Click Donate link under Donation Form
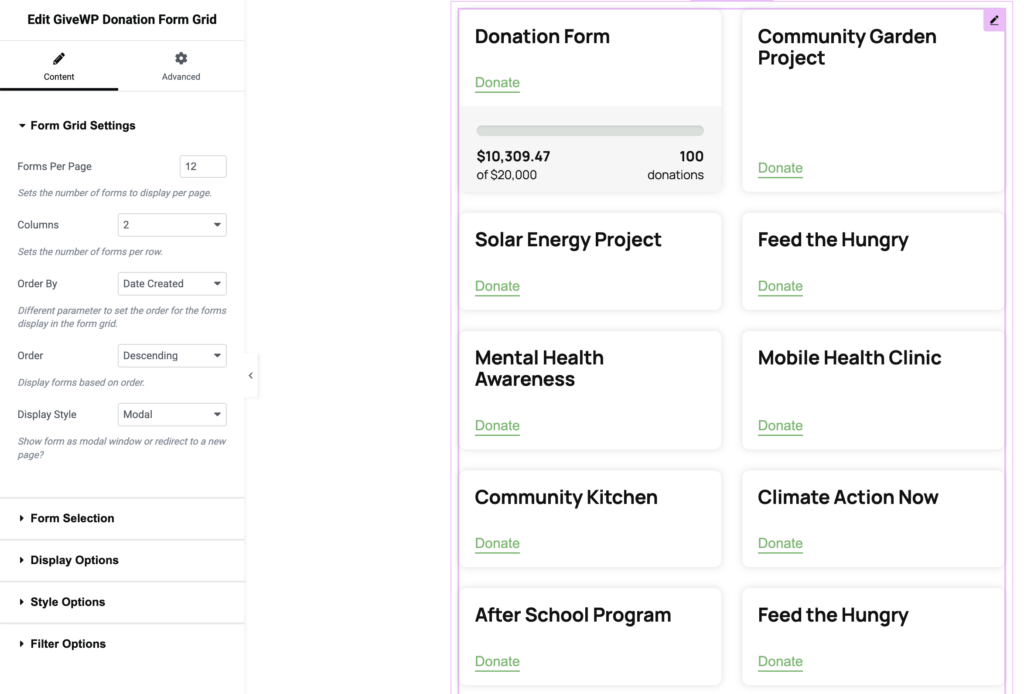Image resolution: width=1024 pixels, height=694 pixels. 497,83
